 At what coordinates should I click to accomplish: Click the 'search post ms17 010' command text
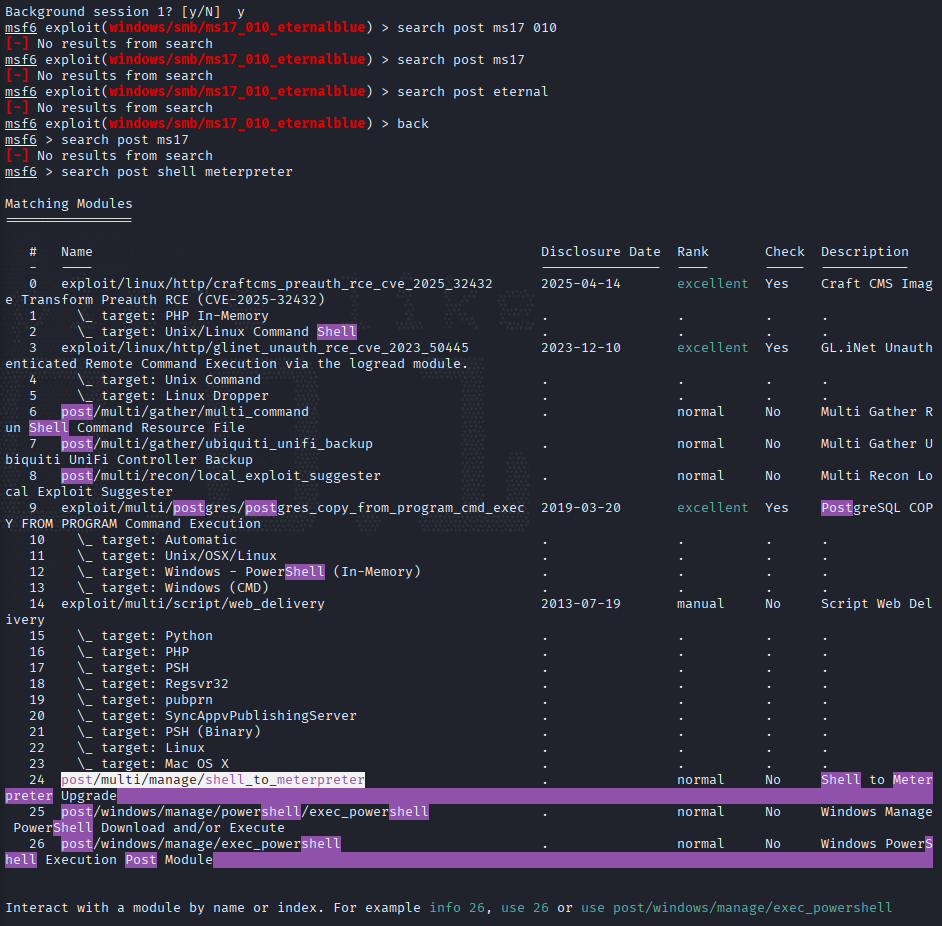tap(477, 28)
